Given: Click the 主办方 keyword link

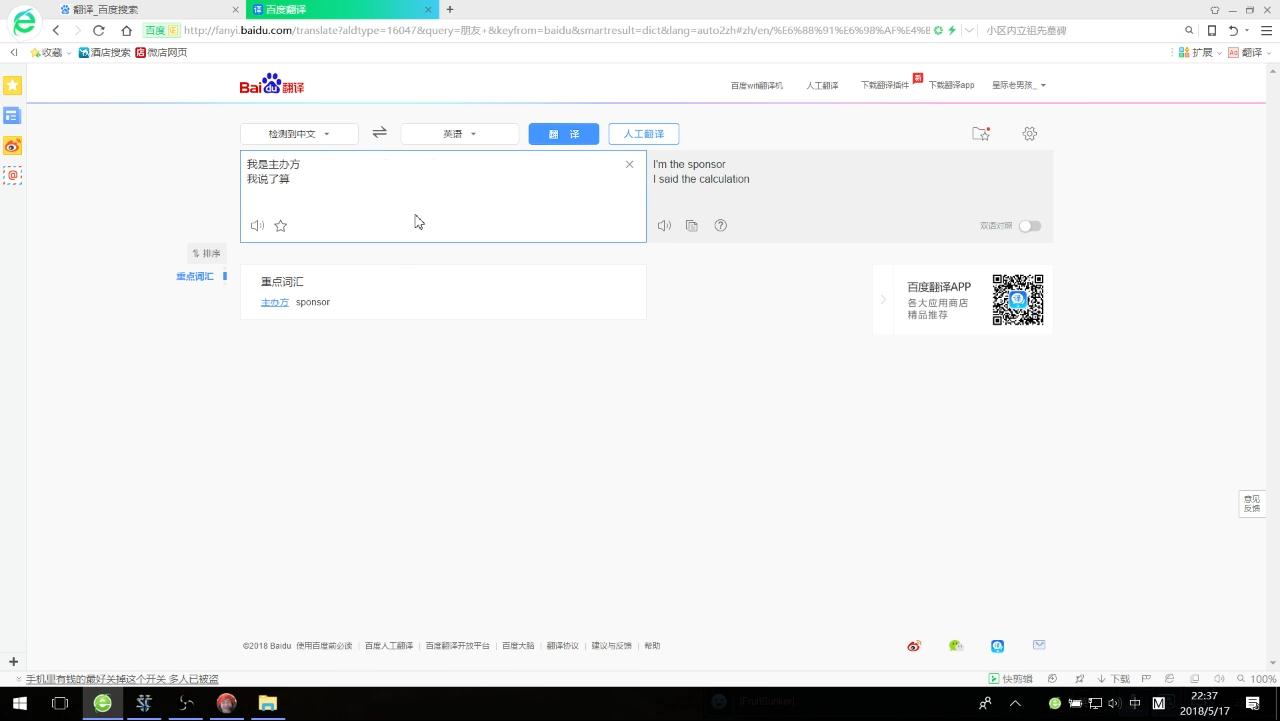Looking at the screenshot, I should coord(274,302).
